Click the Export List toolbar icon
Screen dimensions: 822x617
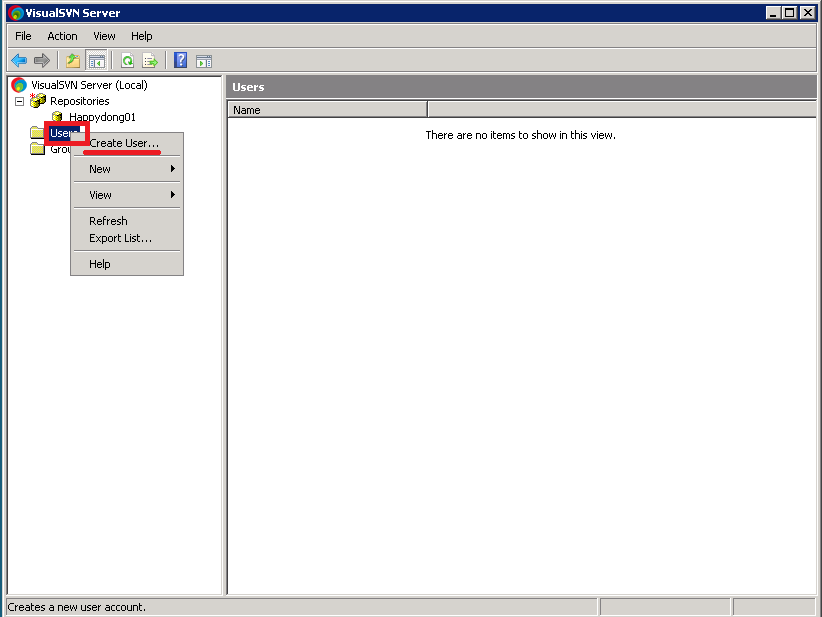(x=150, y=60)
